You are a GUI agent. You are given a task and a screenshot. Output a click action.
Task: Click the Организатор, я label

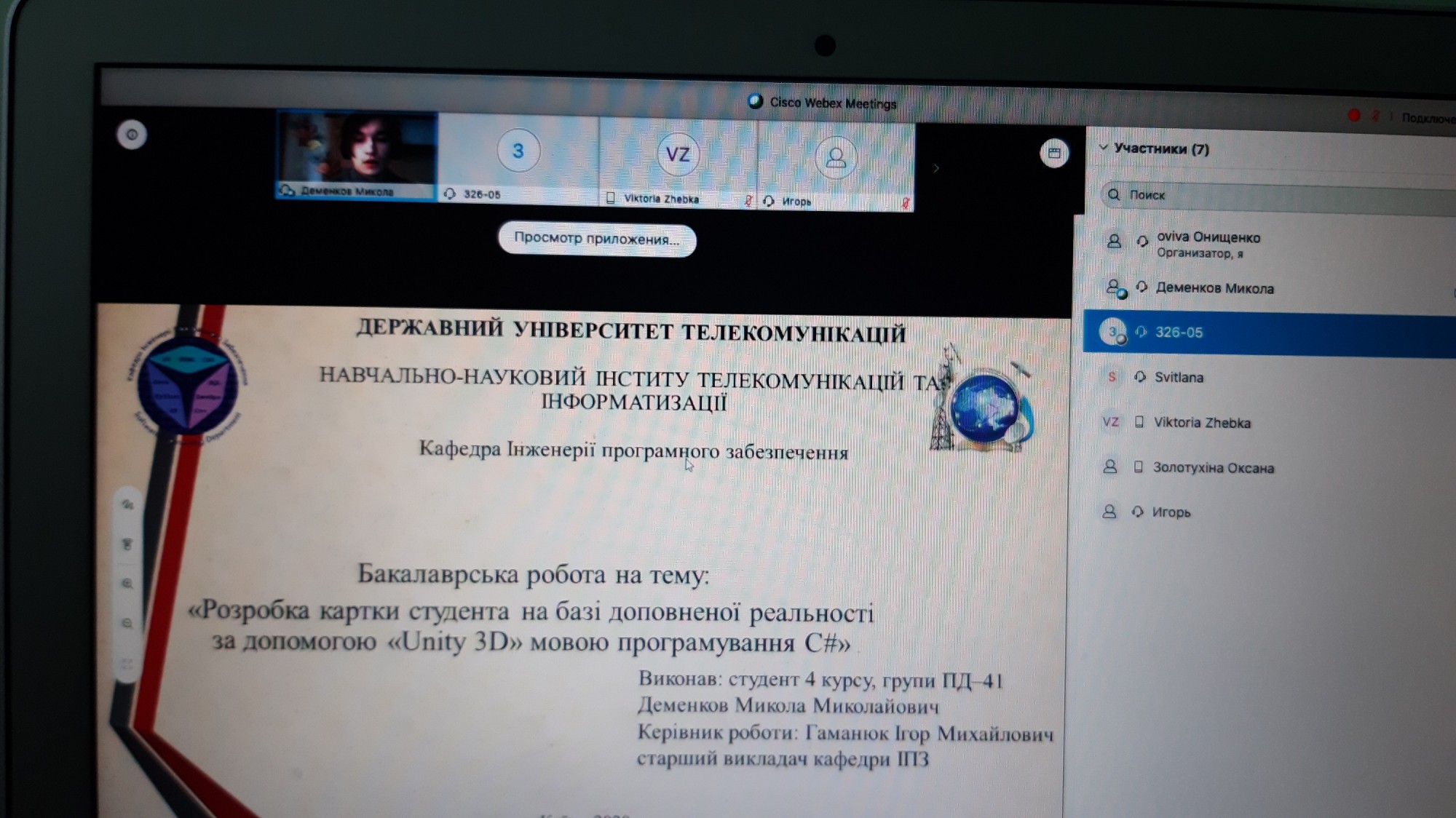(x=1200, y=253)
